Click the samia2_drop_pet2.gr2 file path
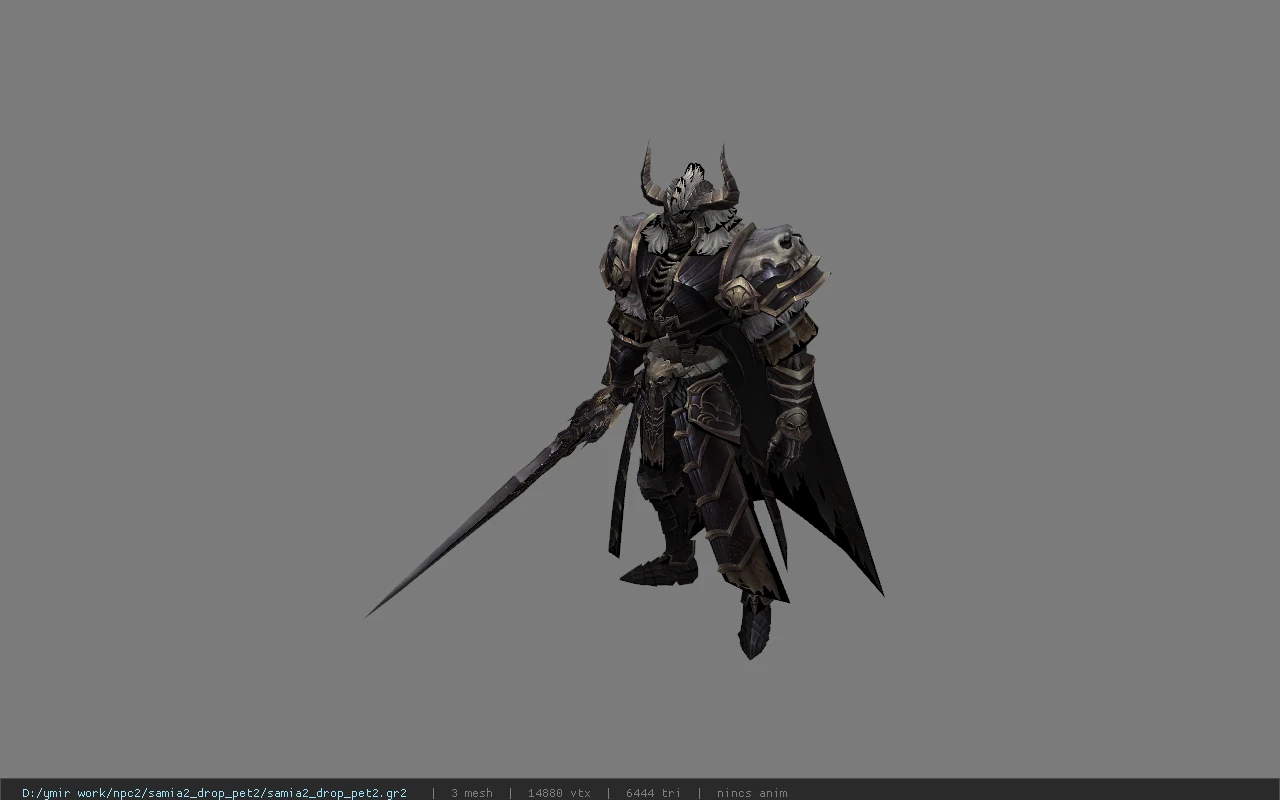This screenshot has height=800, width=1280. pyautogui.click(x=214, y=793)
